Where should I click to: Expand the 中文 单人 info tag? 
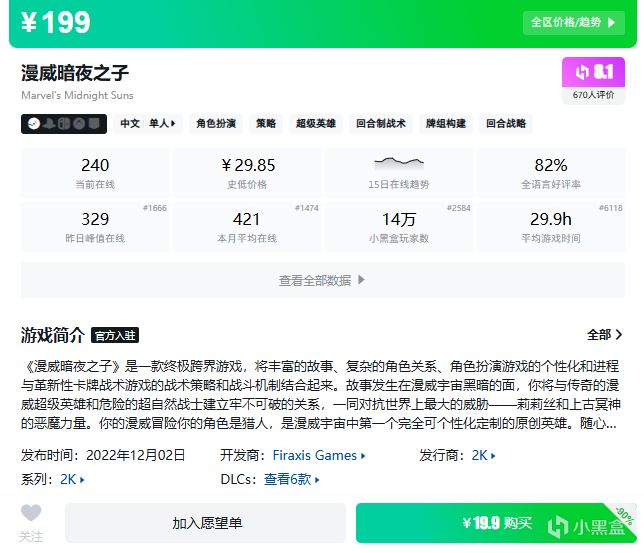pyautogui.click(x=148, y=124)
